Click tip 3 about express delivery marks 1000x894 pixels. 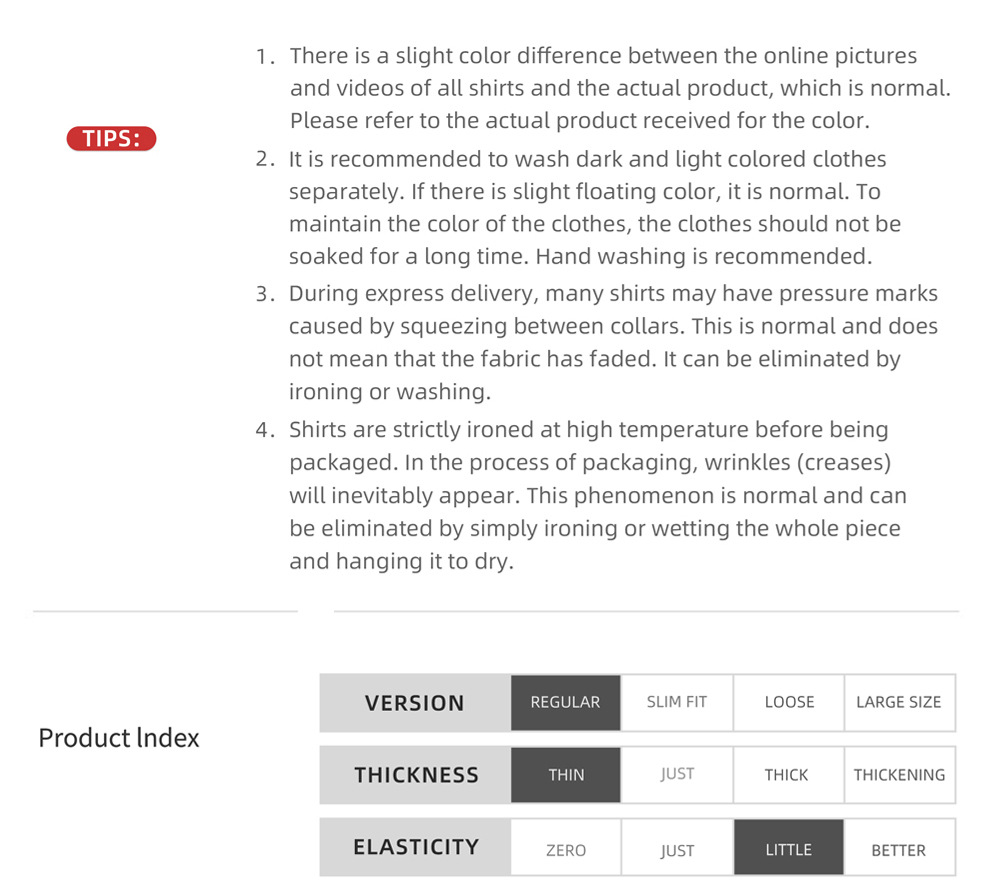click(x=597, y=342)
